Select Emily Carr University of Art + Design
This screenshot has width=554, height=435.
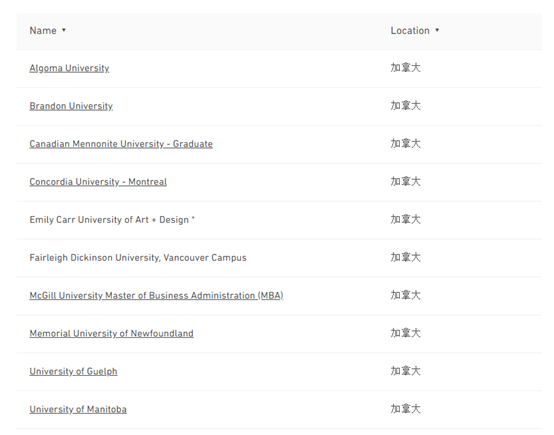pos(112,220)
